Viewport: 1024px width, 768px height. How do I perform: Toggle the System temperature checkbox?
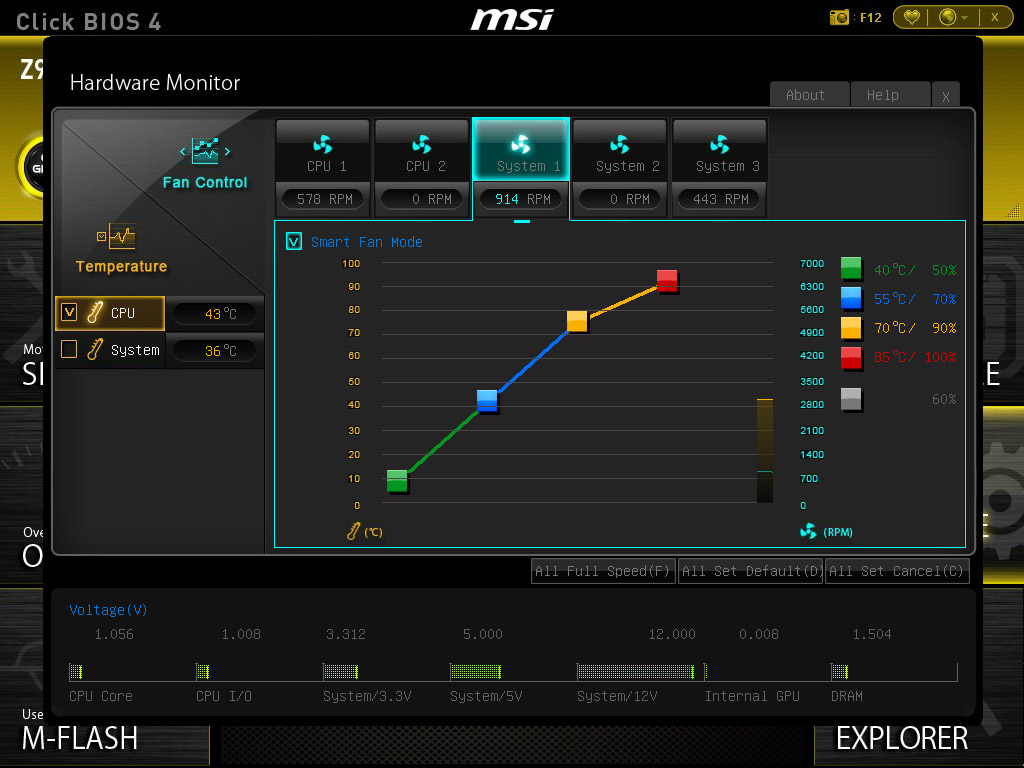point(69,349)
